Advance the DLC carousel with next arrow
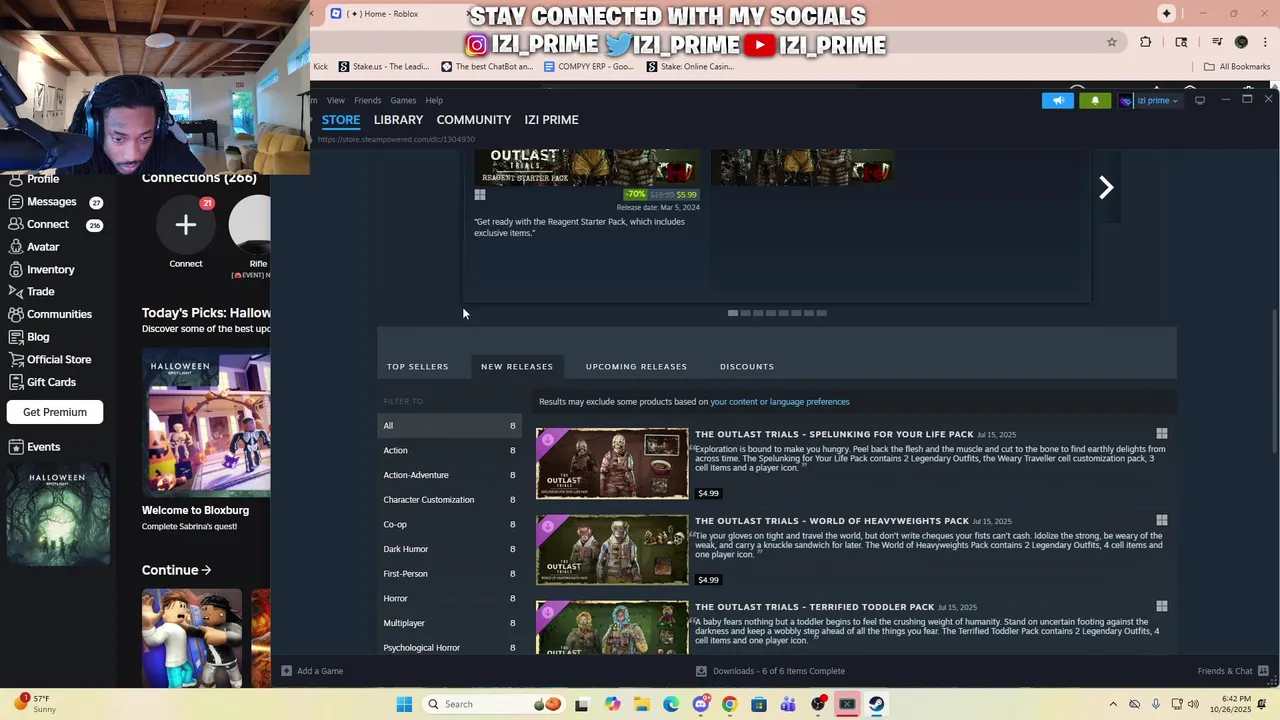 (1106, 188)
